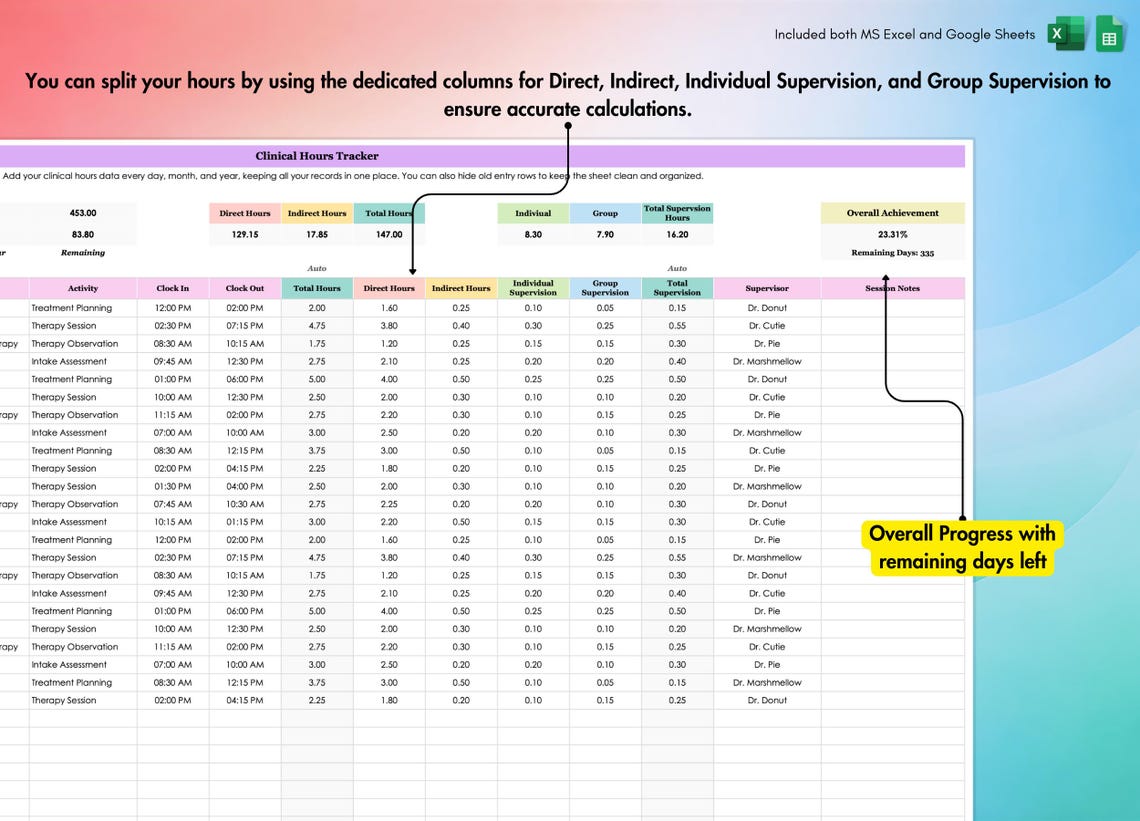Click the Group Supervision column header
The height and width of the screenshot is (821, 1140).
coord(605,288)
